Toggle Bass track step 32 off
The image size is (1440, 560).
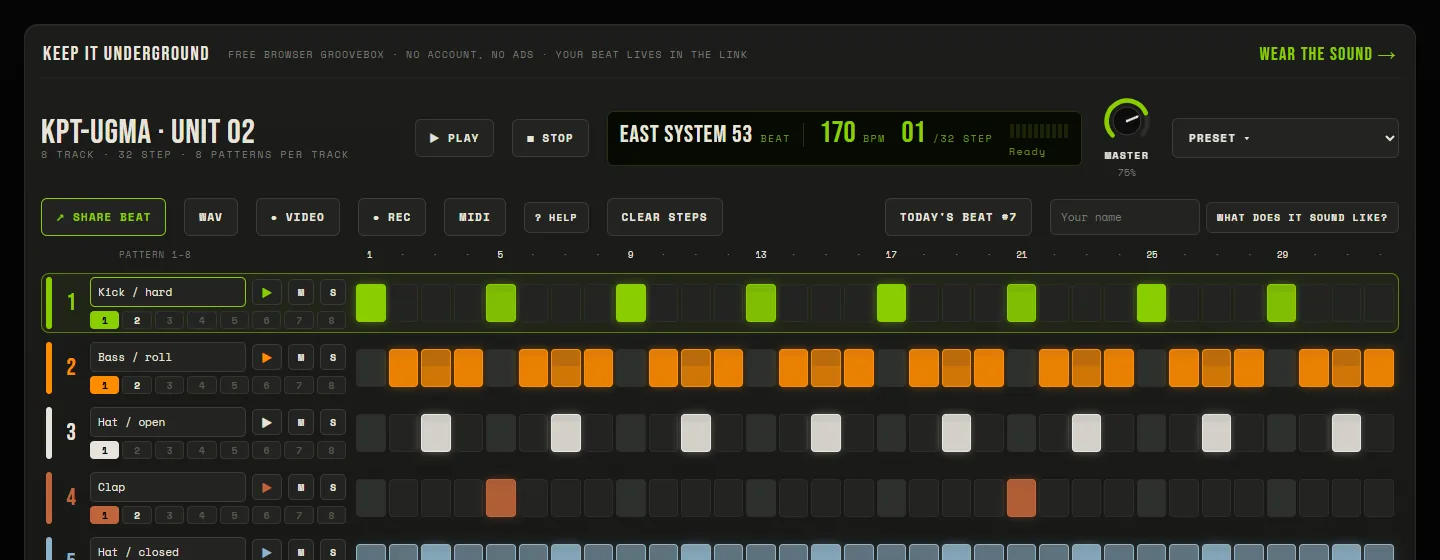pyautogui.click(x=1379, y=368)
